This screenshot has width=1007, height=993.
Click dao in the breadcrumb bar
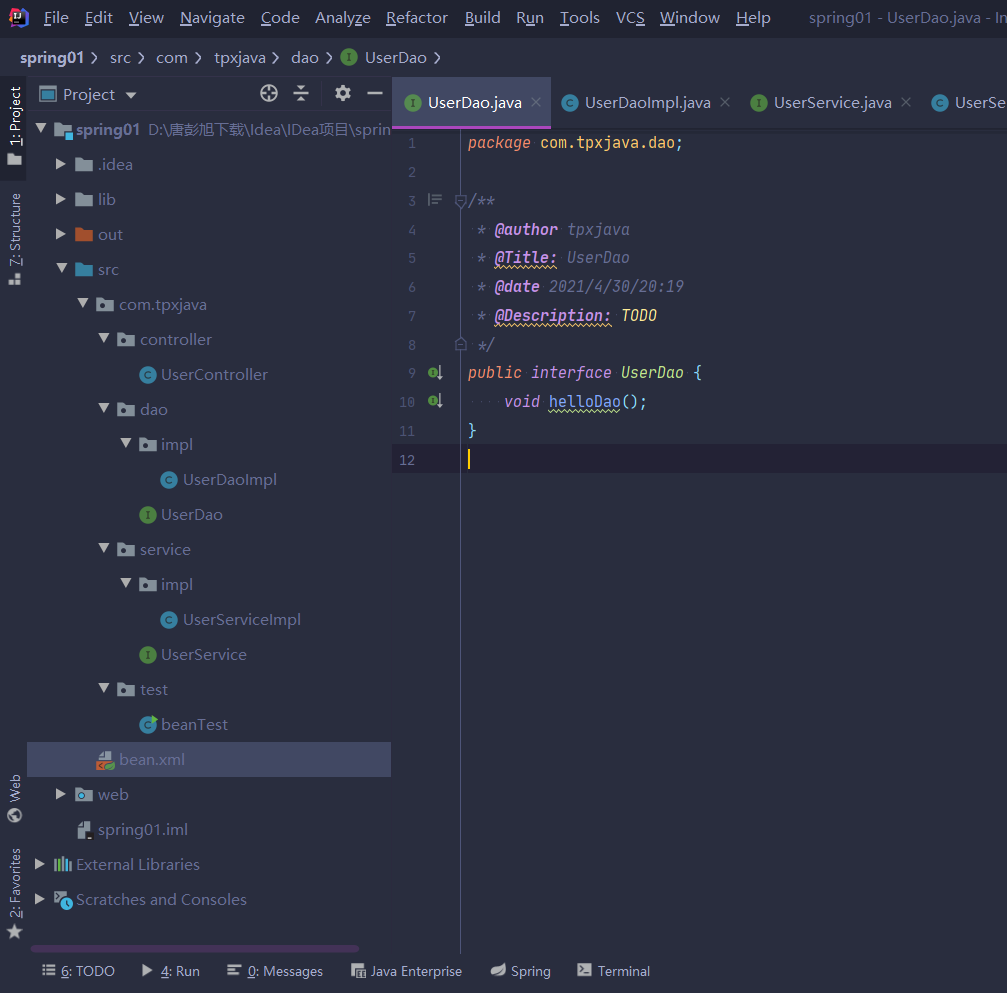click(x=304, y=58)
